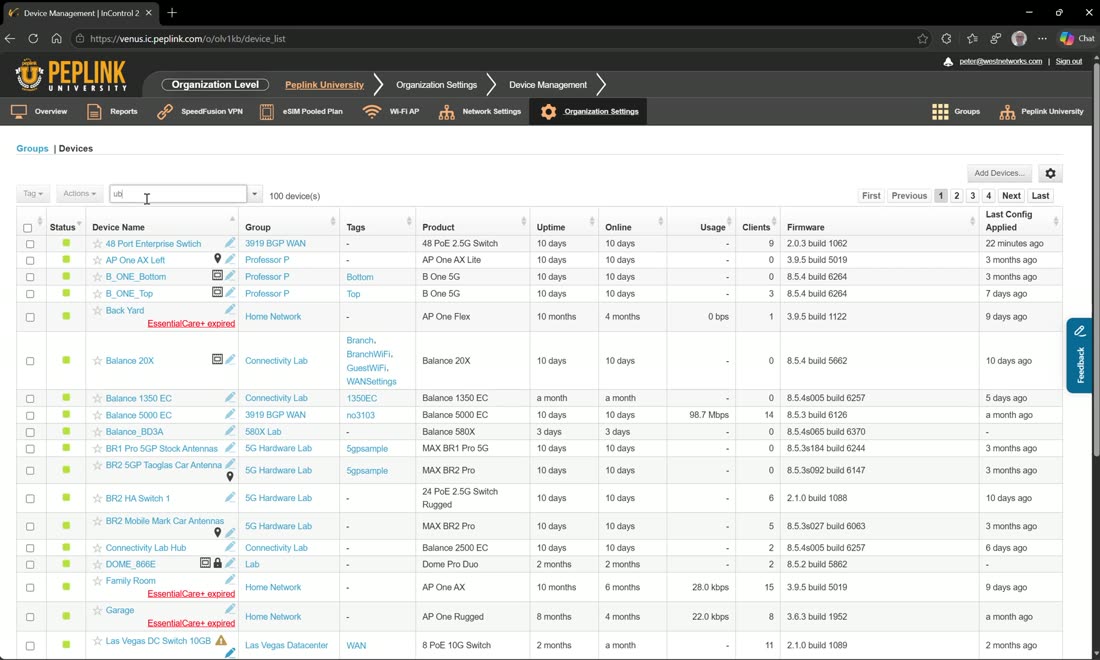Image resolution: width=1100 pixels, height=660 pixels.
Task: Open eSIM Pooled Plan menu
Action: click(302, 112)
